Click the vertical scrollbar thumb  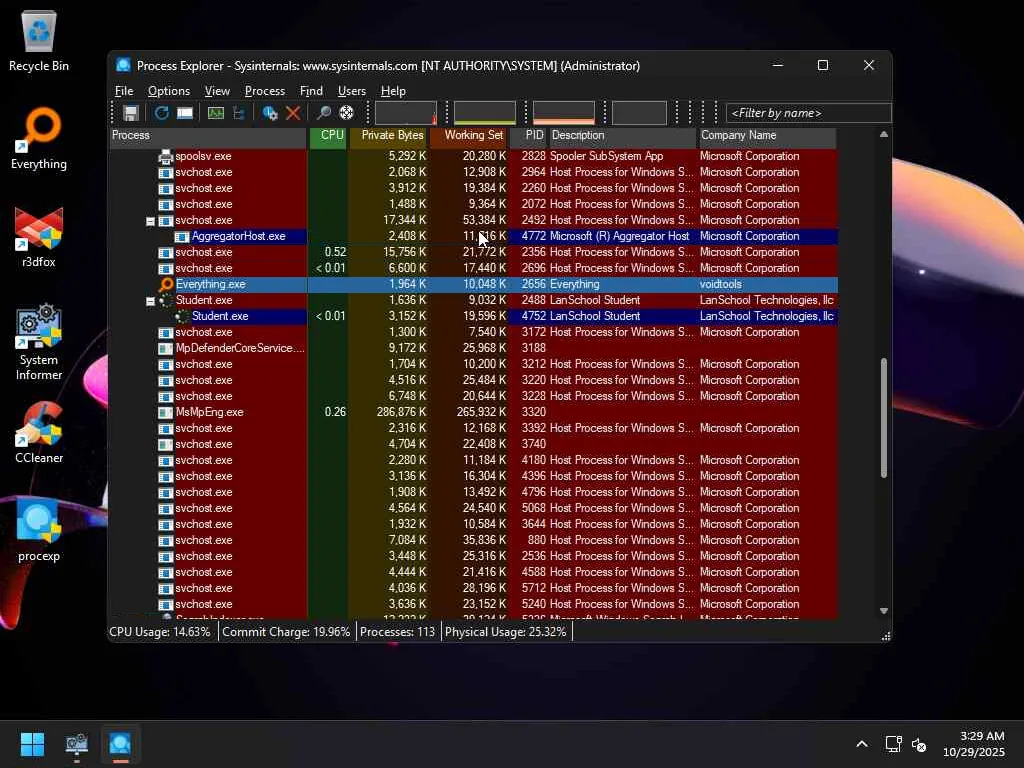884,418
